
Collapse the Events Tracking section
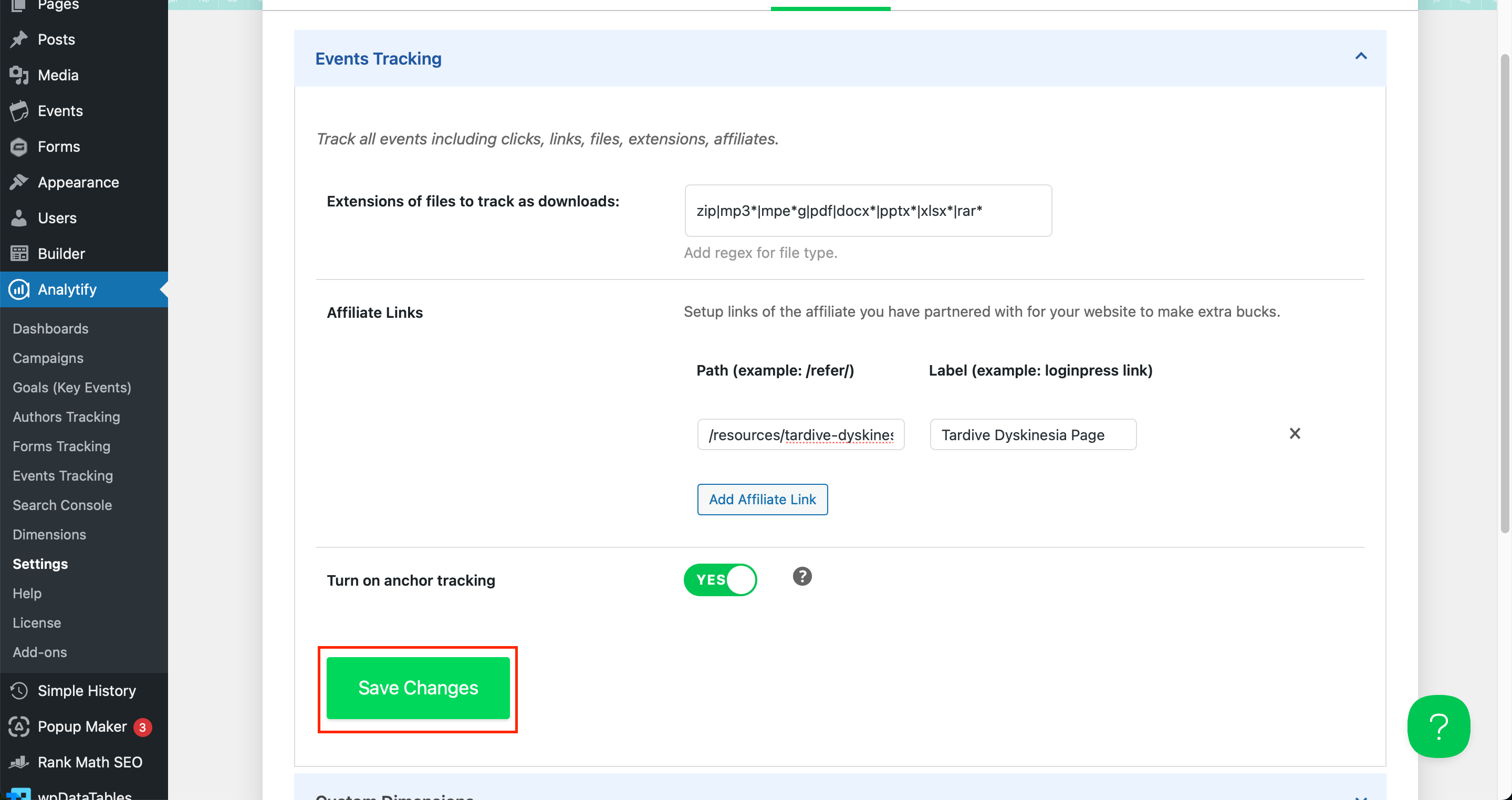[1361, 56]
